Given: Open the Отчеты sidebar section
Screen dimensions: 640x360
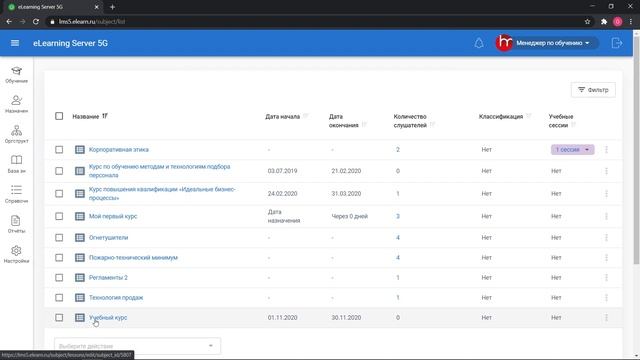Looking at the screenshot, I should [x=16, y=224].
